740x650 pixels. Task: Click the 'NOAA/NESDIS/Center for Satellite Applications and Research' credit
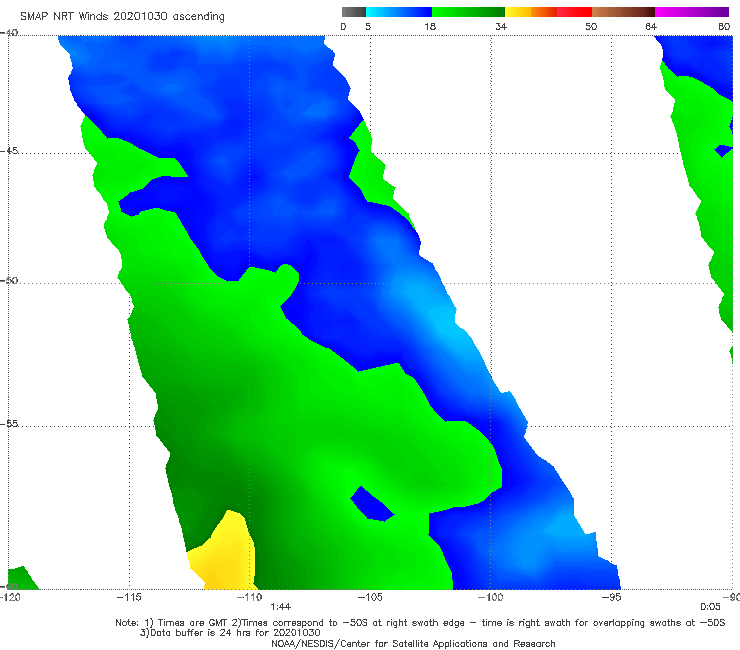pos(413,643)
